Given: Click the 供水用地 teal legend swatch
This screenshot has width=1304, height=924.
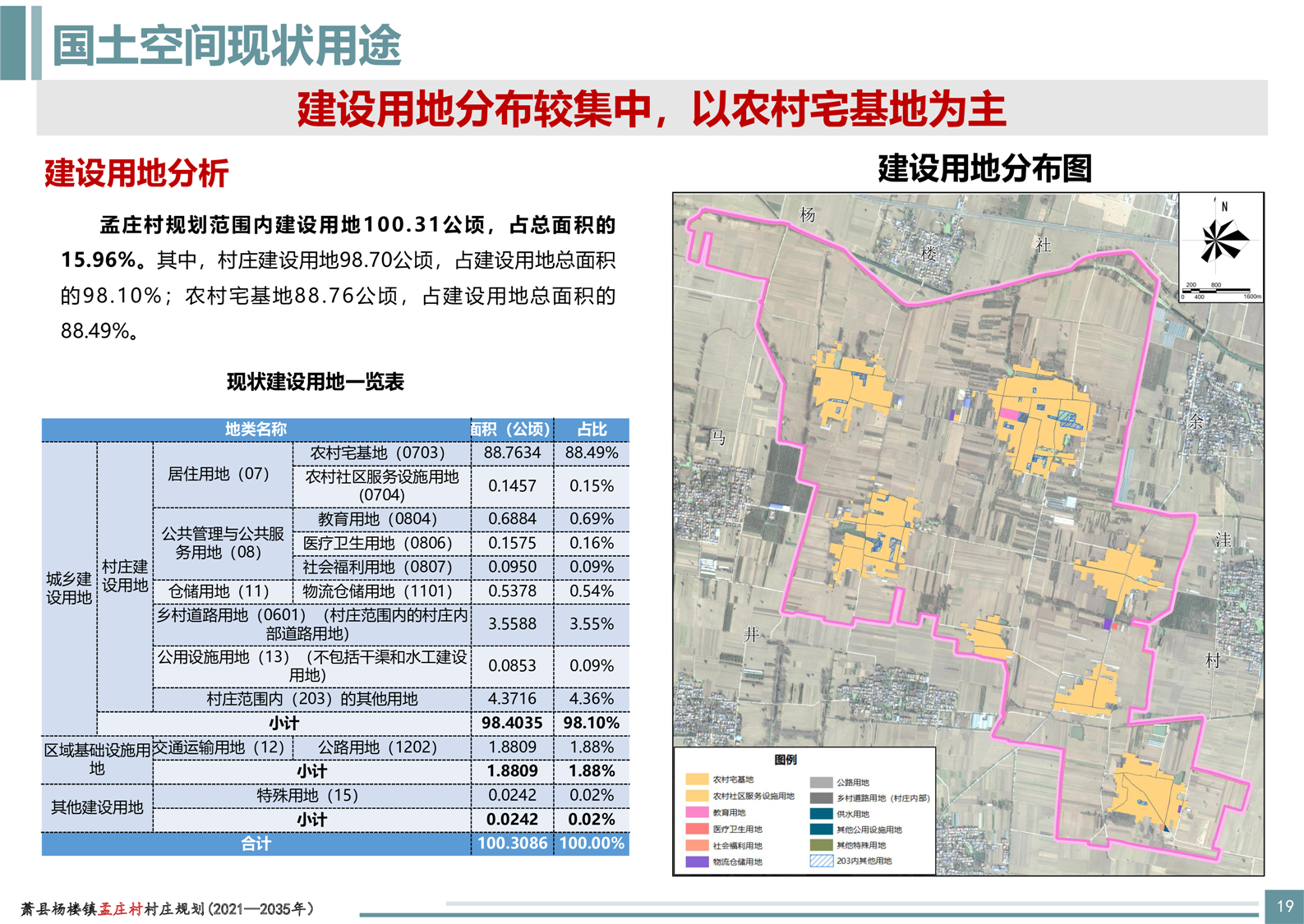Looking at the screenshot, I should (821, 813).
